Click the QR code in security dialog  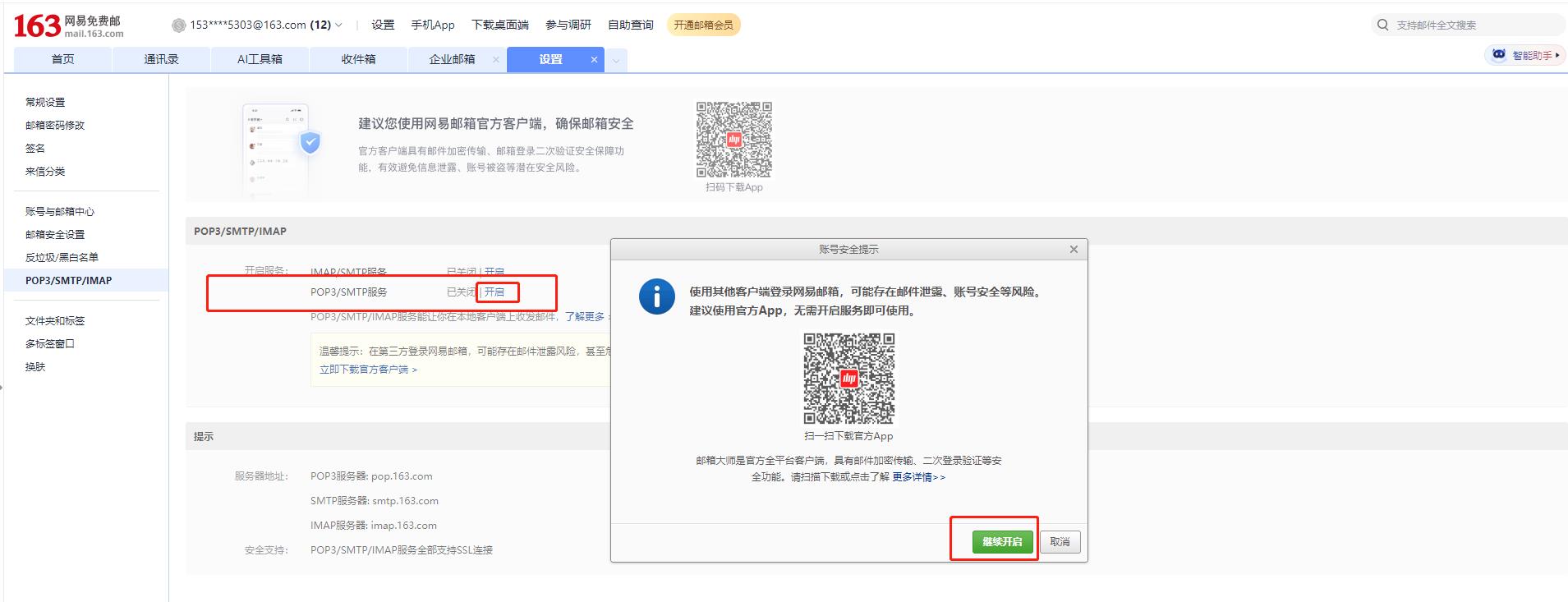pyautogui.click(x=848, y=379)
